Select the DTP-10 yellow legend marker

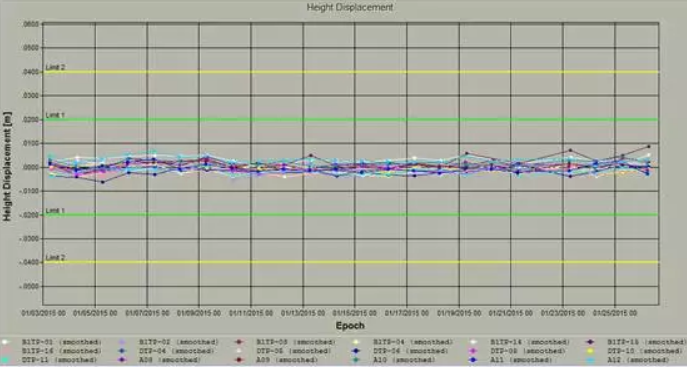coord(590,351)
